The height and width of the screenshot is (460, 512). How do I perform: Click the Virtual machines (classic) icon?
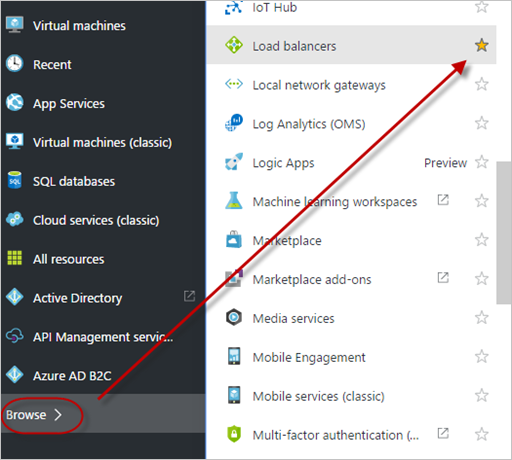[x=15, y=141]
